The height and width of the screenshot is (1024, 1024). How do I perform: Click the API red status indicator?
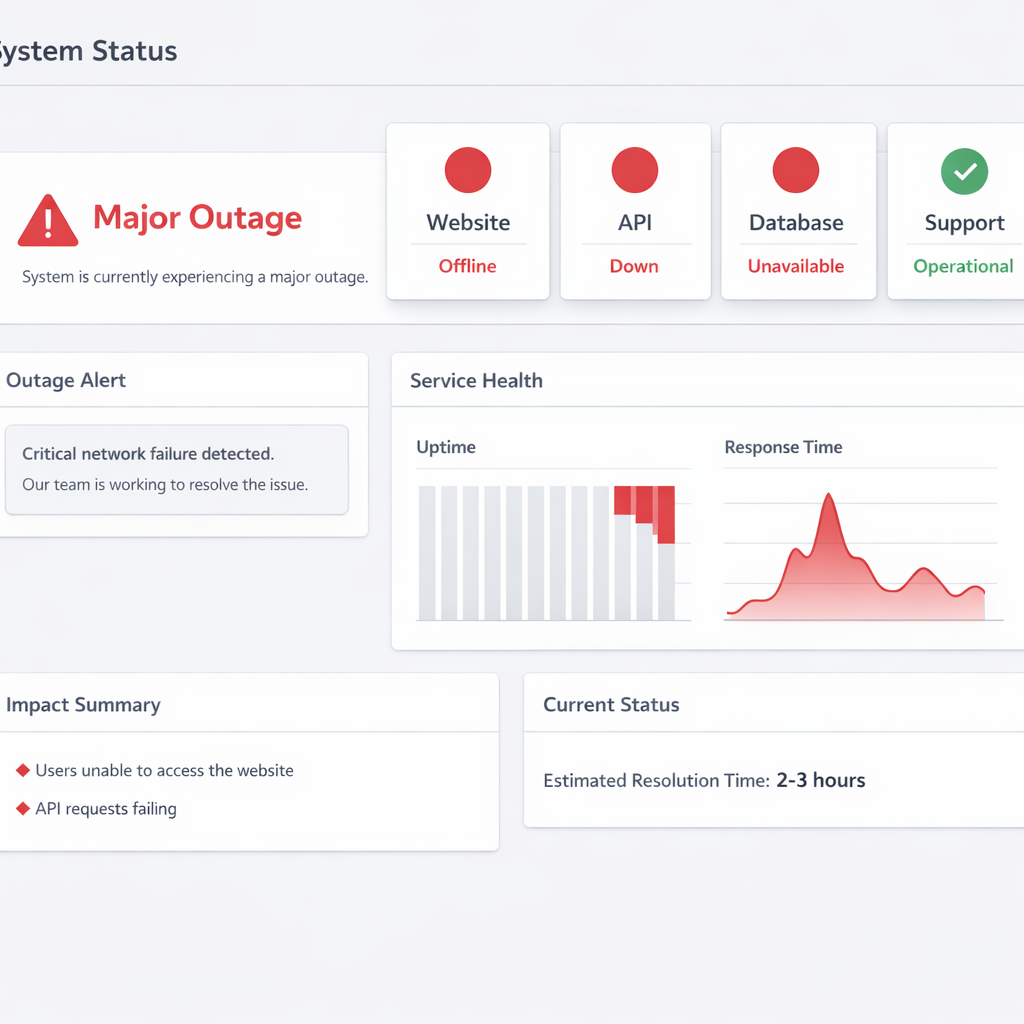634,170
